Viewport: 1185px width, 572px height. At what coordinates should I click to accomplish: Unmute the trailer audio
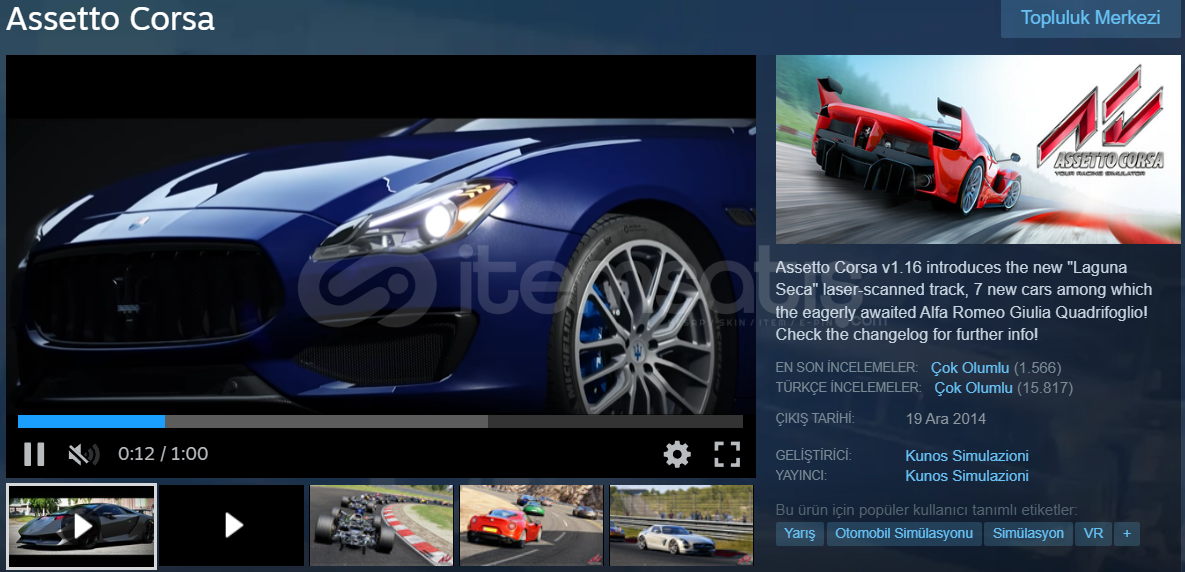click(84, 454)
